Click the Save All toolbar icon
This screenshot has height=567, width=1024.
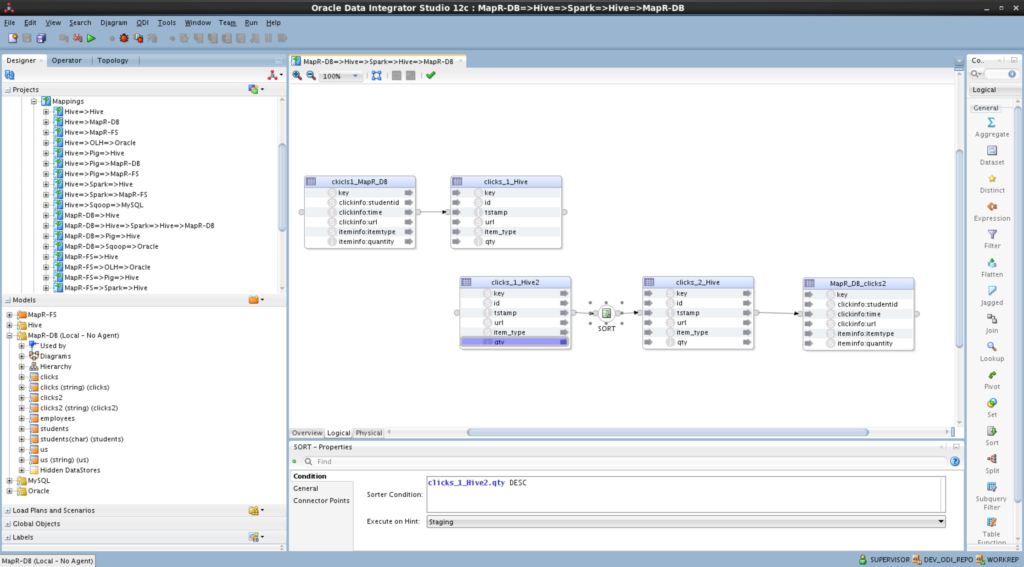point(41,39)
